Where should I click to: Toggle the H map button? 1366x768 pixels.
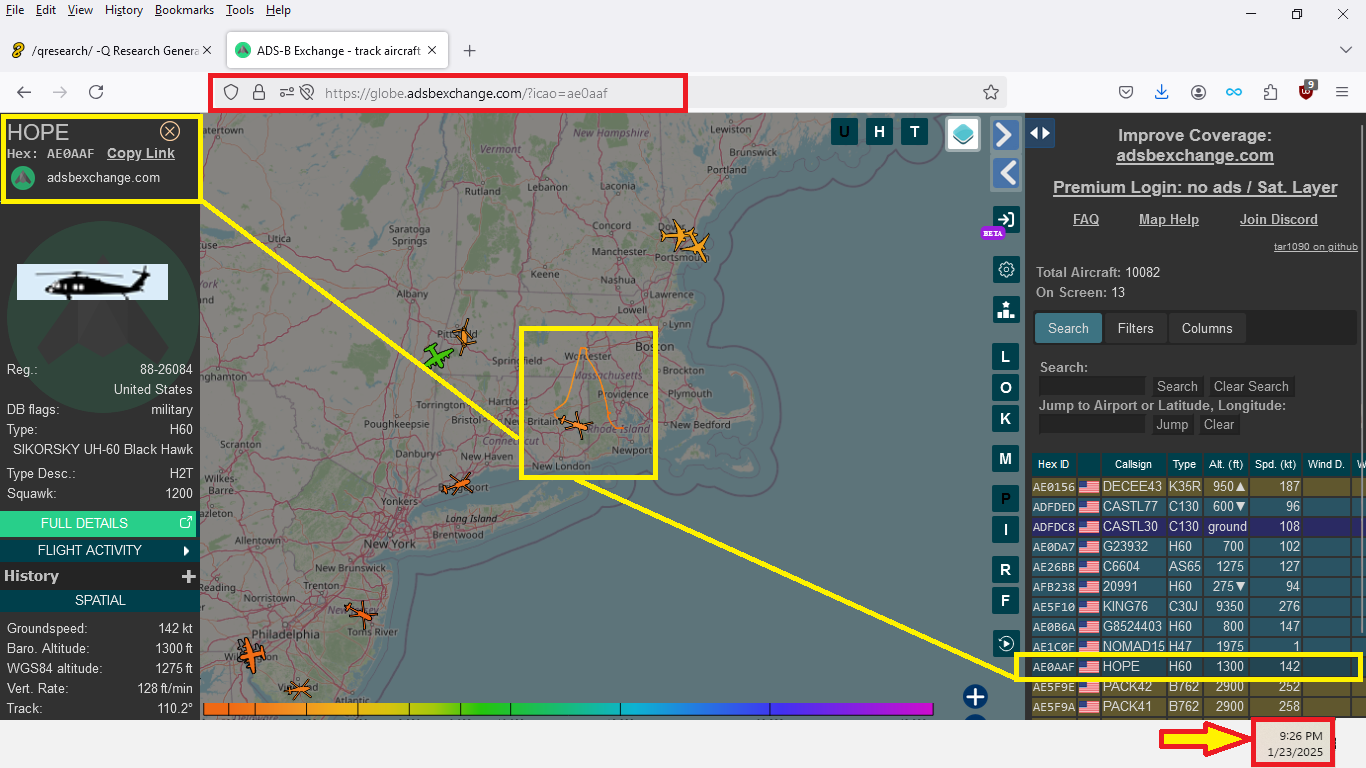(x=879, y=131)
